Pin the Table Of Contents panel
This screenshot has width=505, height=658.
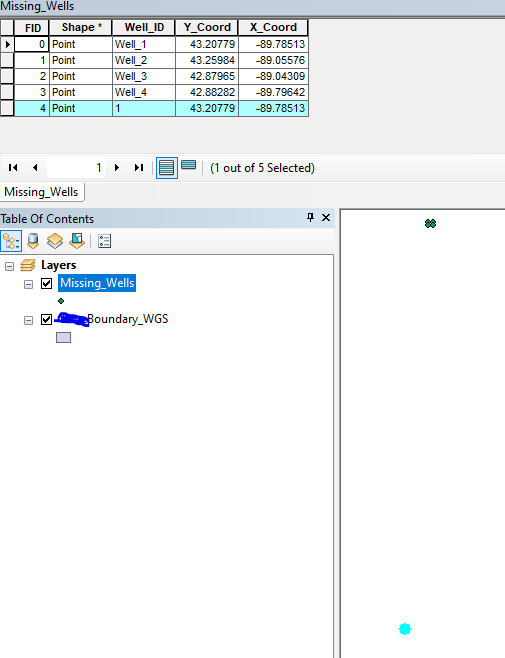[x=310, y=217]
